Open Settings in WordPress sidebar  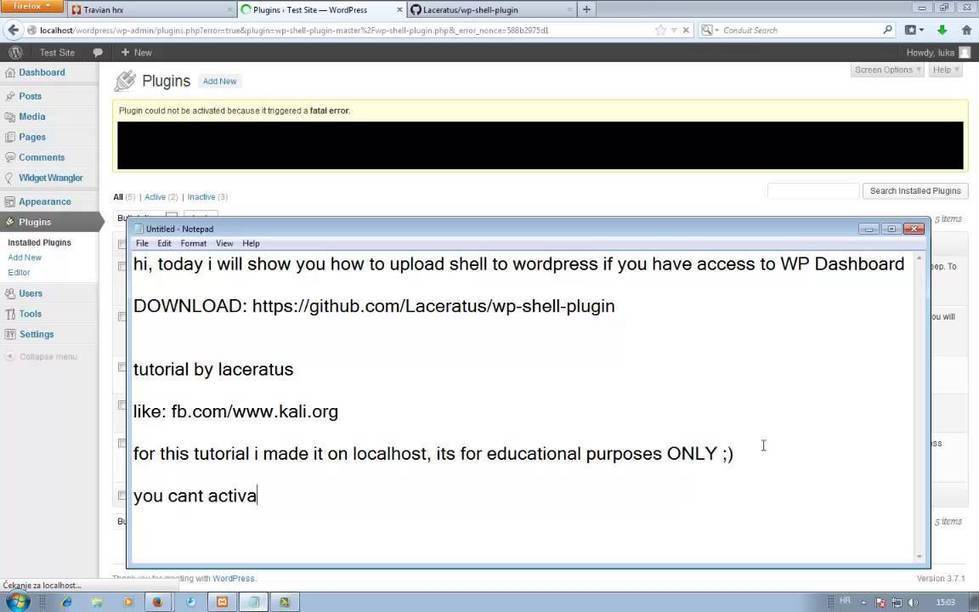36,335
